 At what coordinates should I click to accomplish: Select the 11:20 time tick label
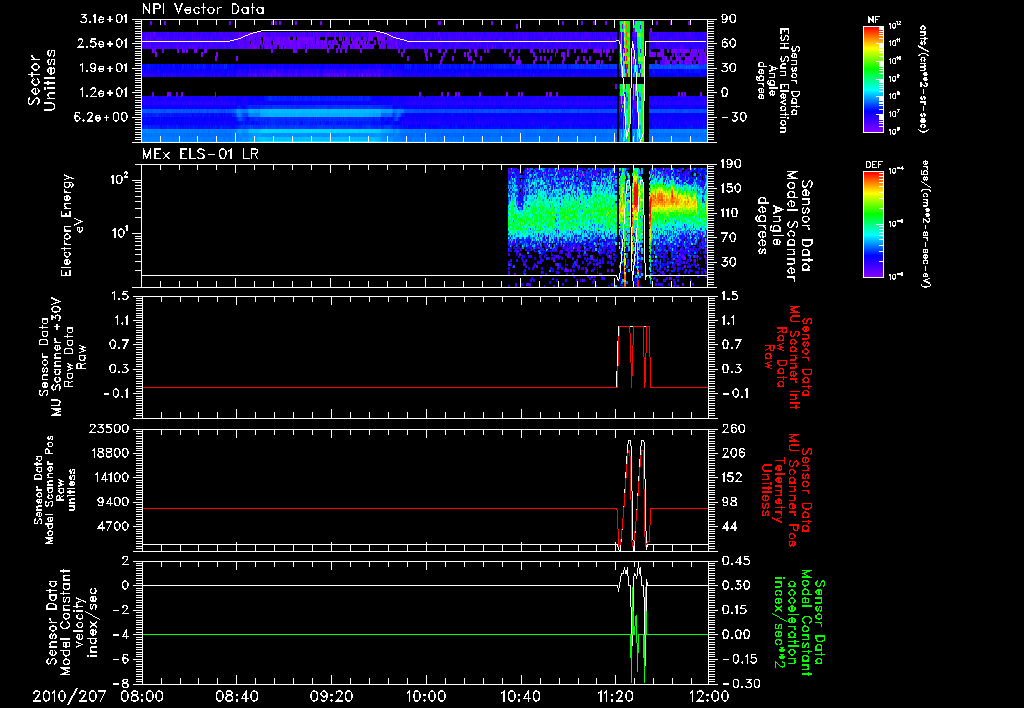click(x=615, y=696)
